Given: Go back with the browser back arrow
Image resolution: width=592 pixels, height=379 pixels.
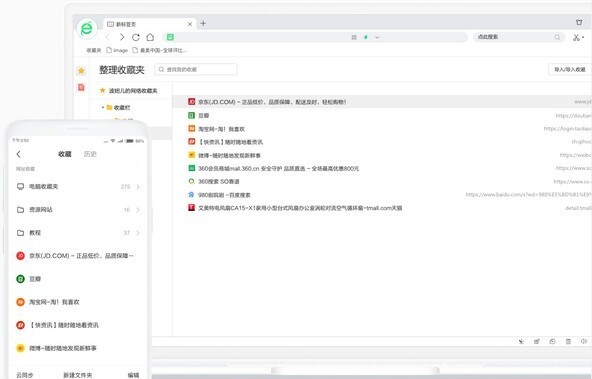Looking at the screenshot, I should click(108, 37).
